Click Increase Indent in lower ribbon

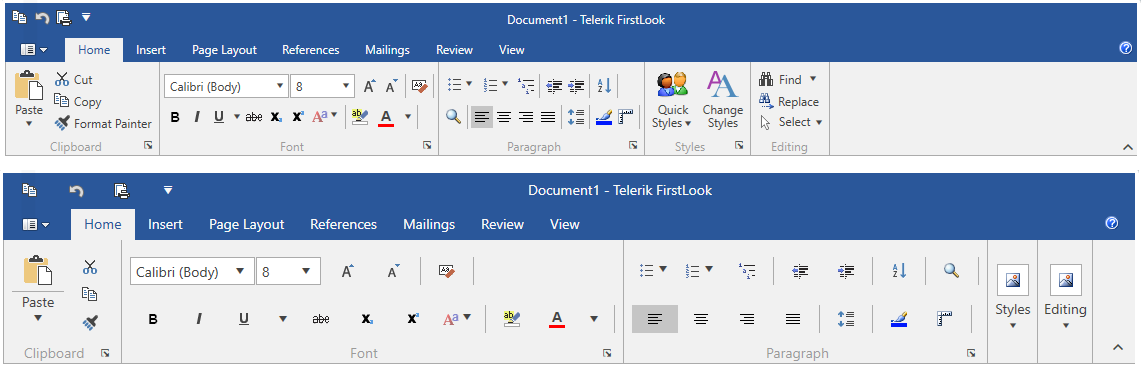[846, 271]
